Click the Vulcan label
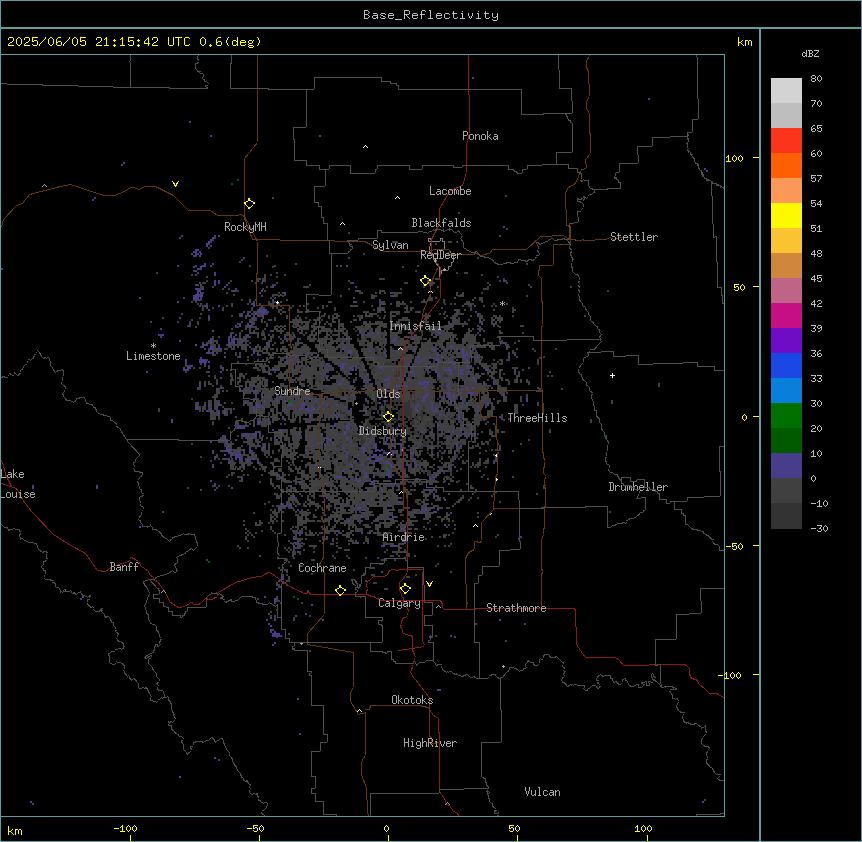 click(543, 792)
